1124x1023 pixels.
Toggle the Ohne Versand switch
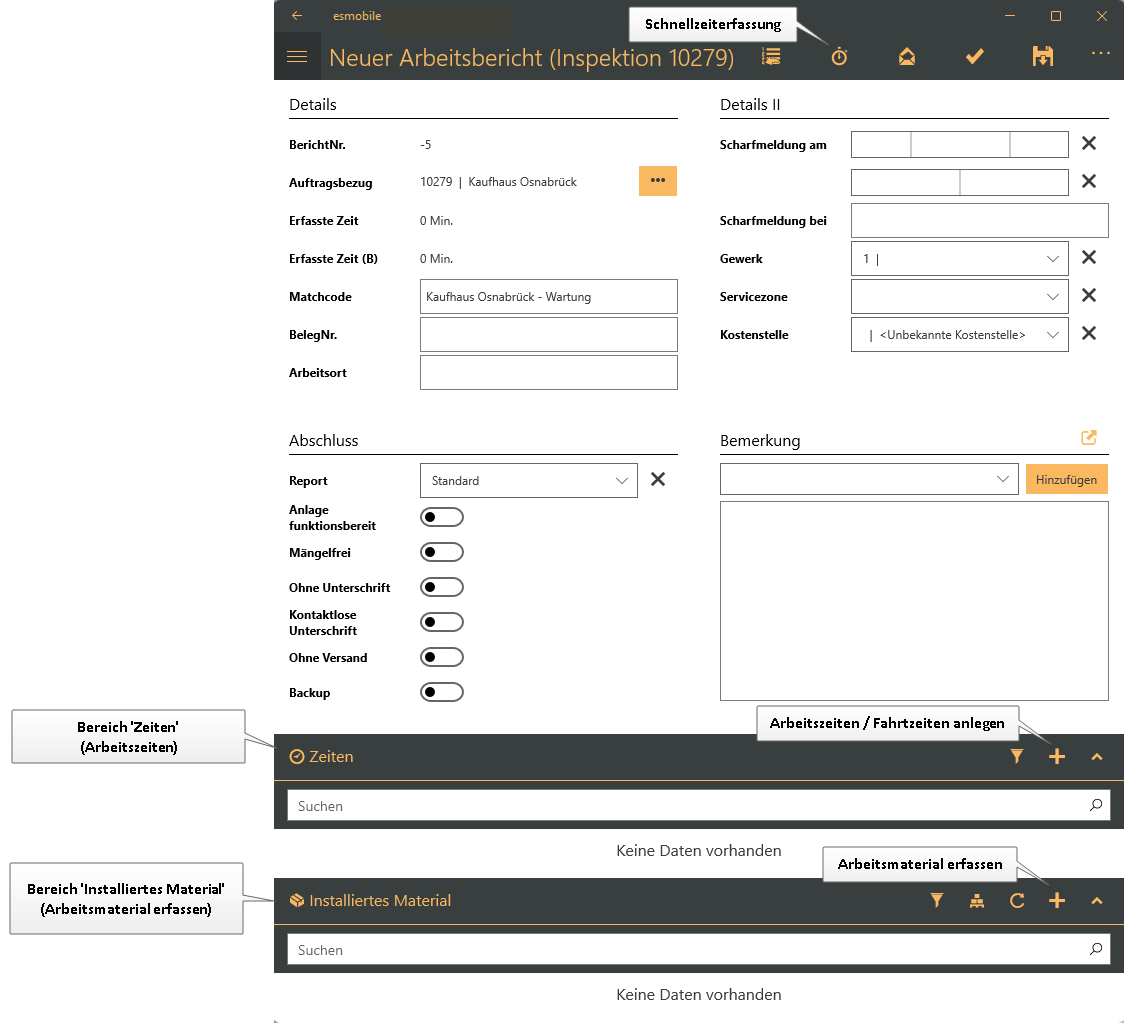[x=442, y=657]
